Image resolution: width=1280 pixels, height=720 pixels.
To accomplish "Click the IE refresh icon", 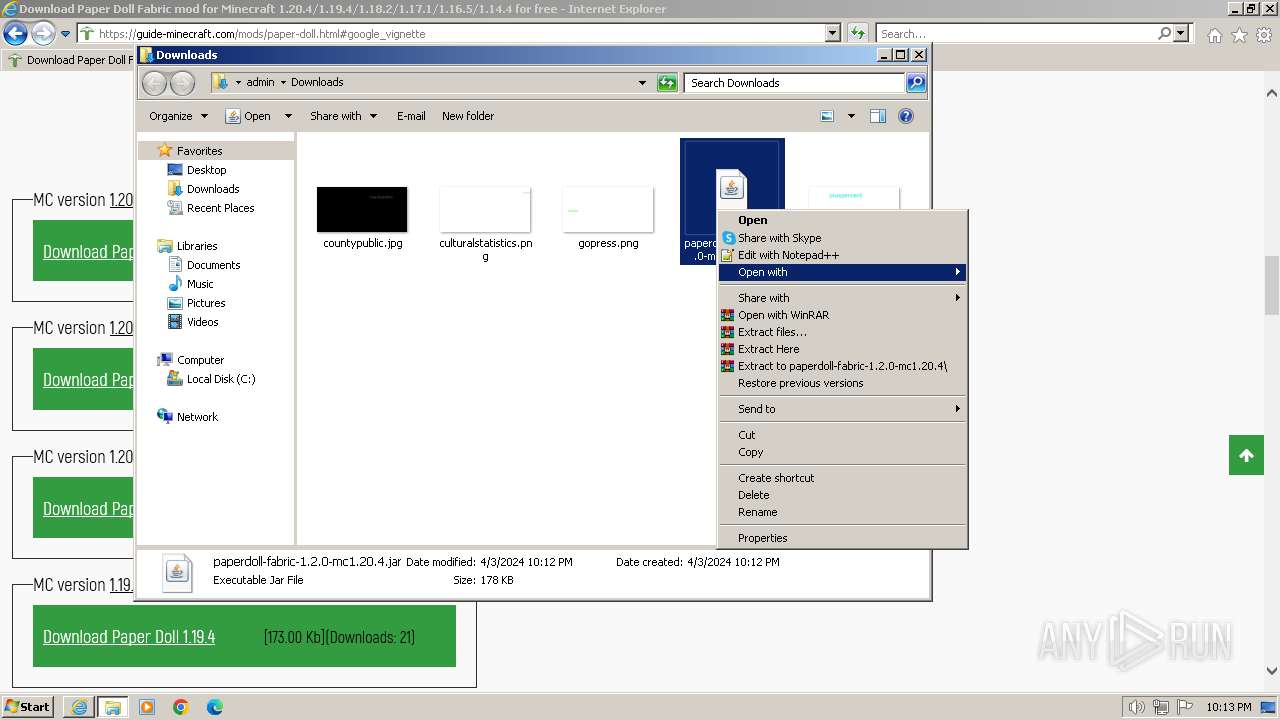I will tap(857, 34).
